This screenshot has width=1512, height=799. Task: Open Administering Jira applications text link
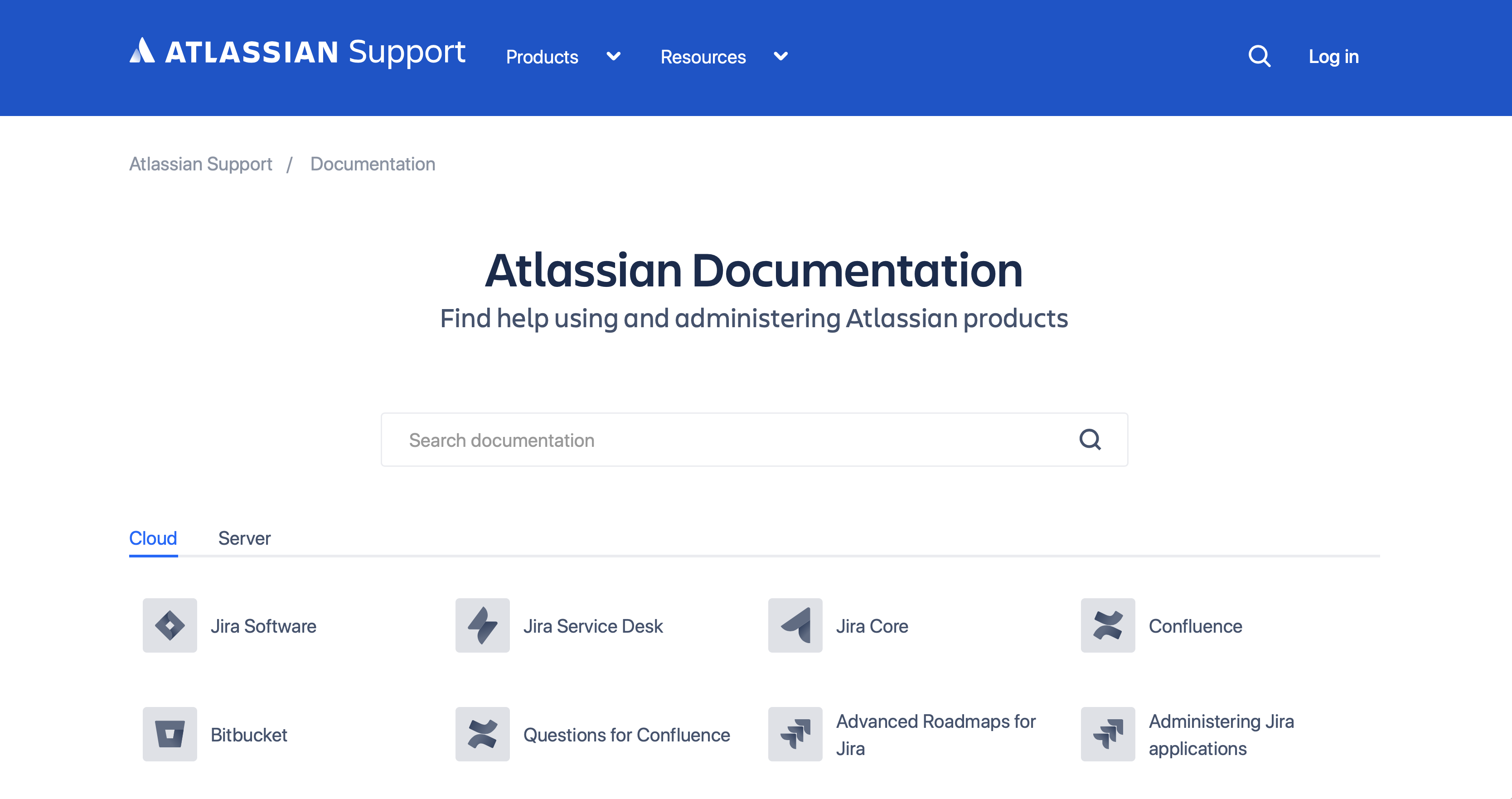(x=1221, y=735)
